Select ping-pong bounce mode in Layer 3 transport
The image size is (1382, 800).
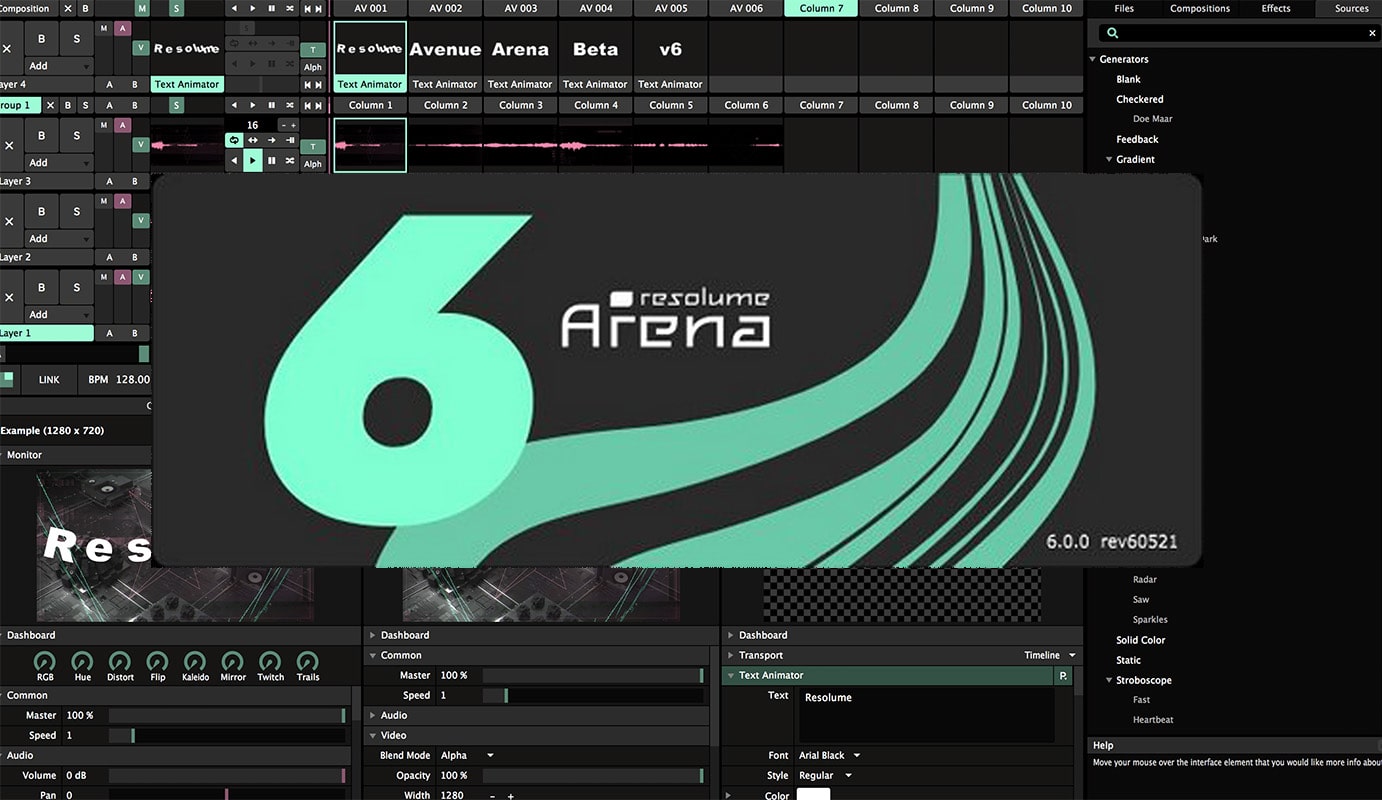coord(252,141)
